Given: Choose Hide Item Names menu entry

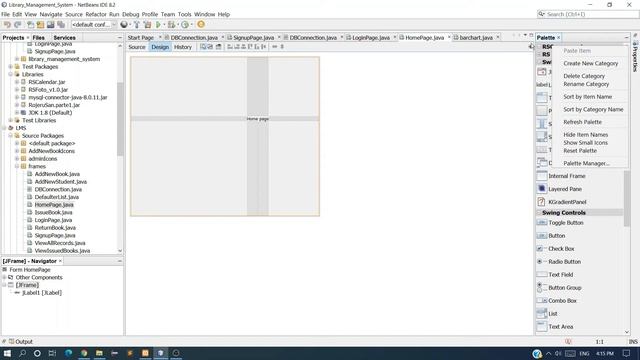Looking at the screenshot, I should tap(585, 135).
